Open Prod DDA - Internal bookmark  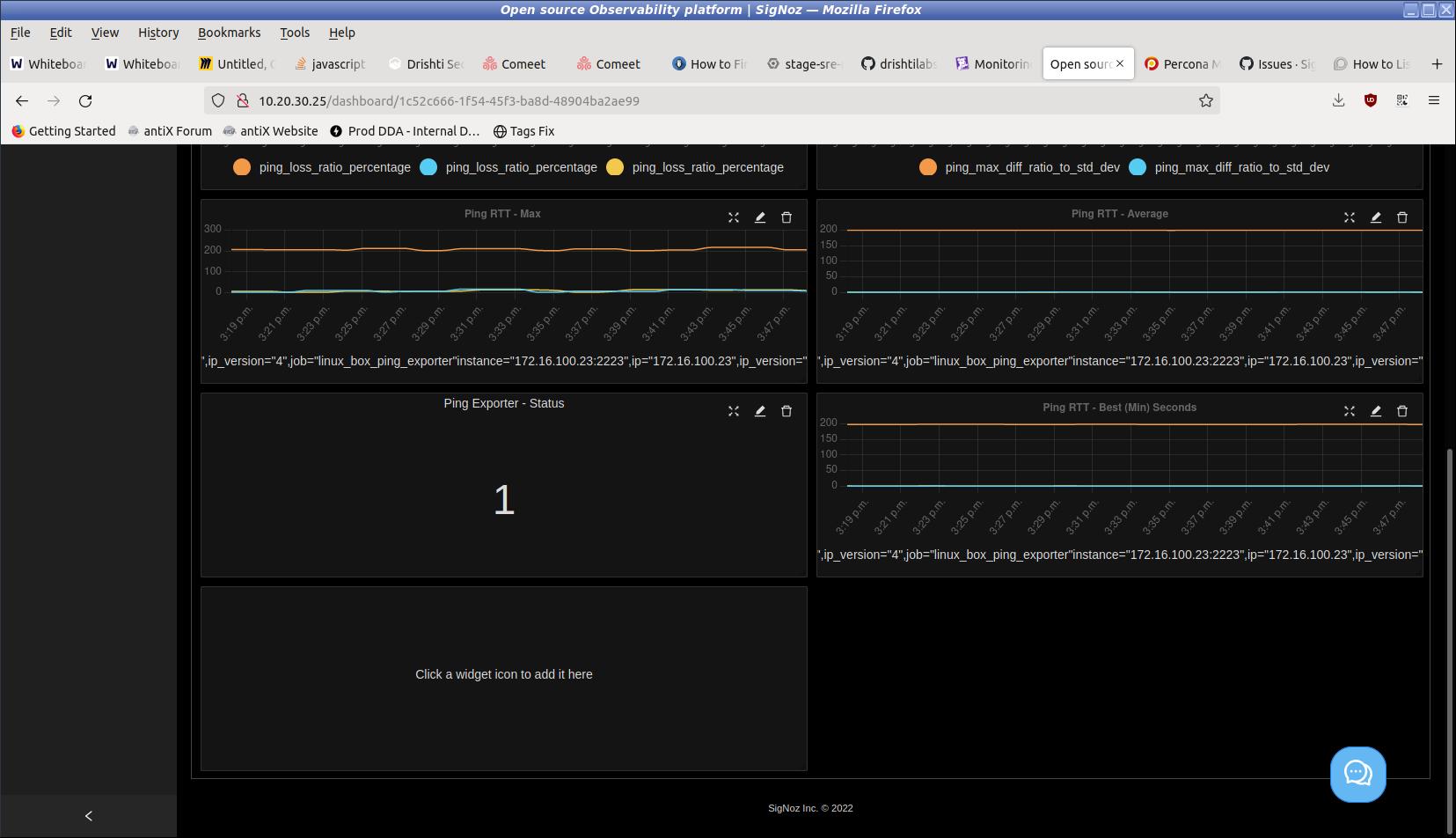(x=405, y=131)
